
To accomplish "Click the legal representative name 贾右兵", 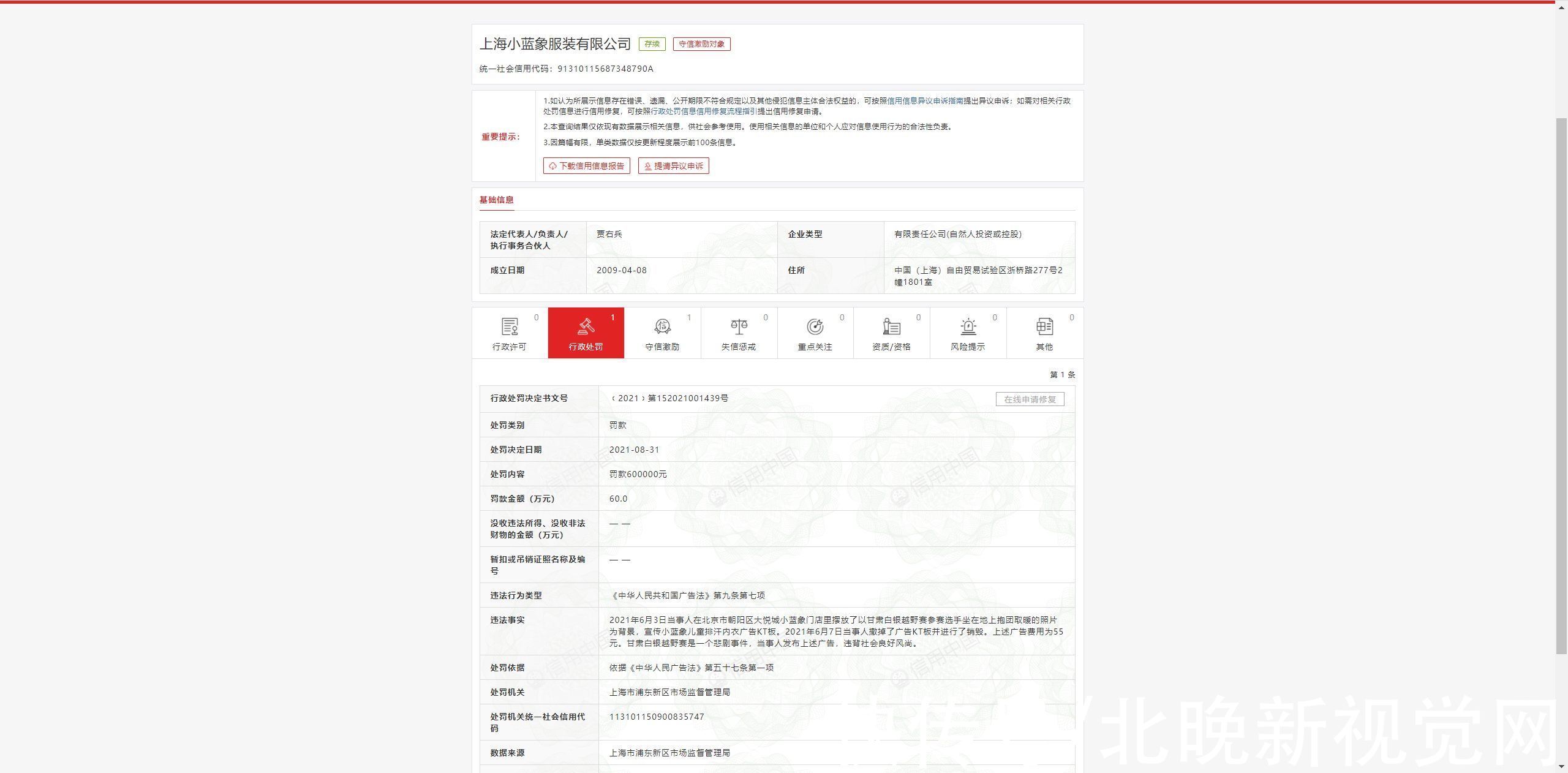I will tap(609, 234).
